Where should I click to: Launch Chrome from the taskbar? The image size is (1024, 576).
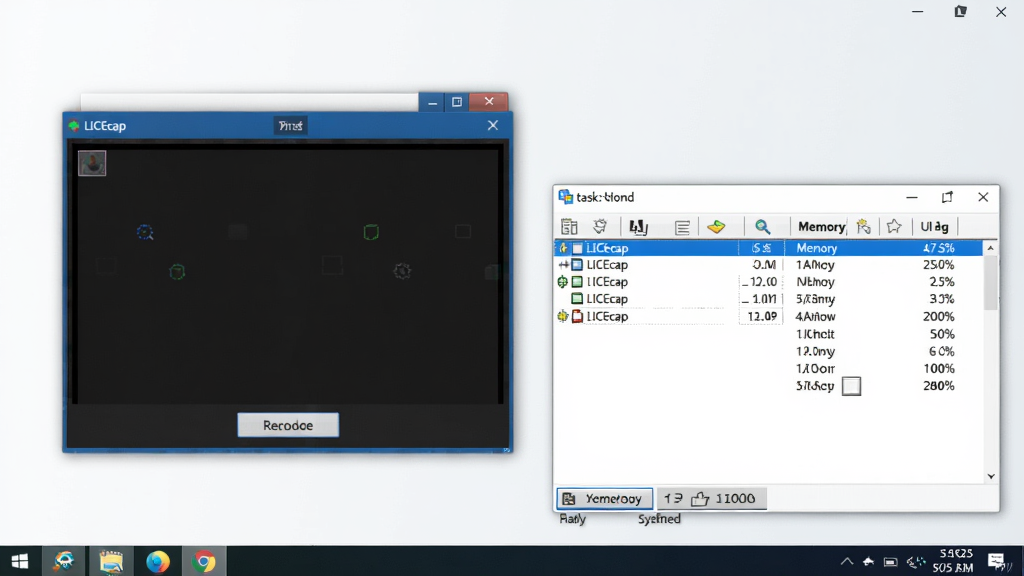pos(204,561)
